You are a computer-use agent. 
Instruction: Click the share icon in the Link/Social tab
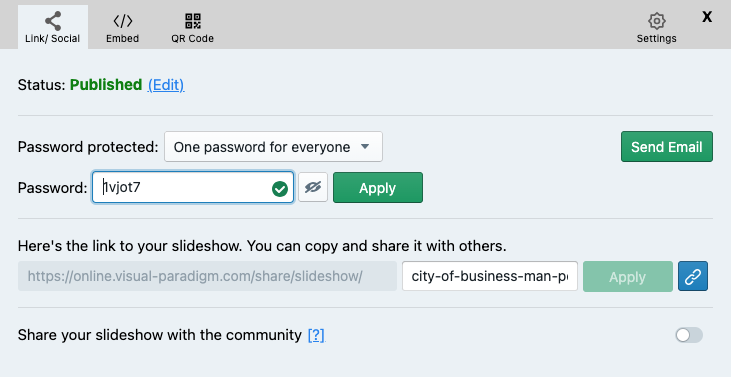click(x=53, y=21)
